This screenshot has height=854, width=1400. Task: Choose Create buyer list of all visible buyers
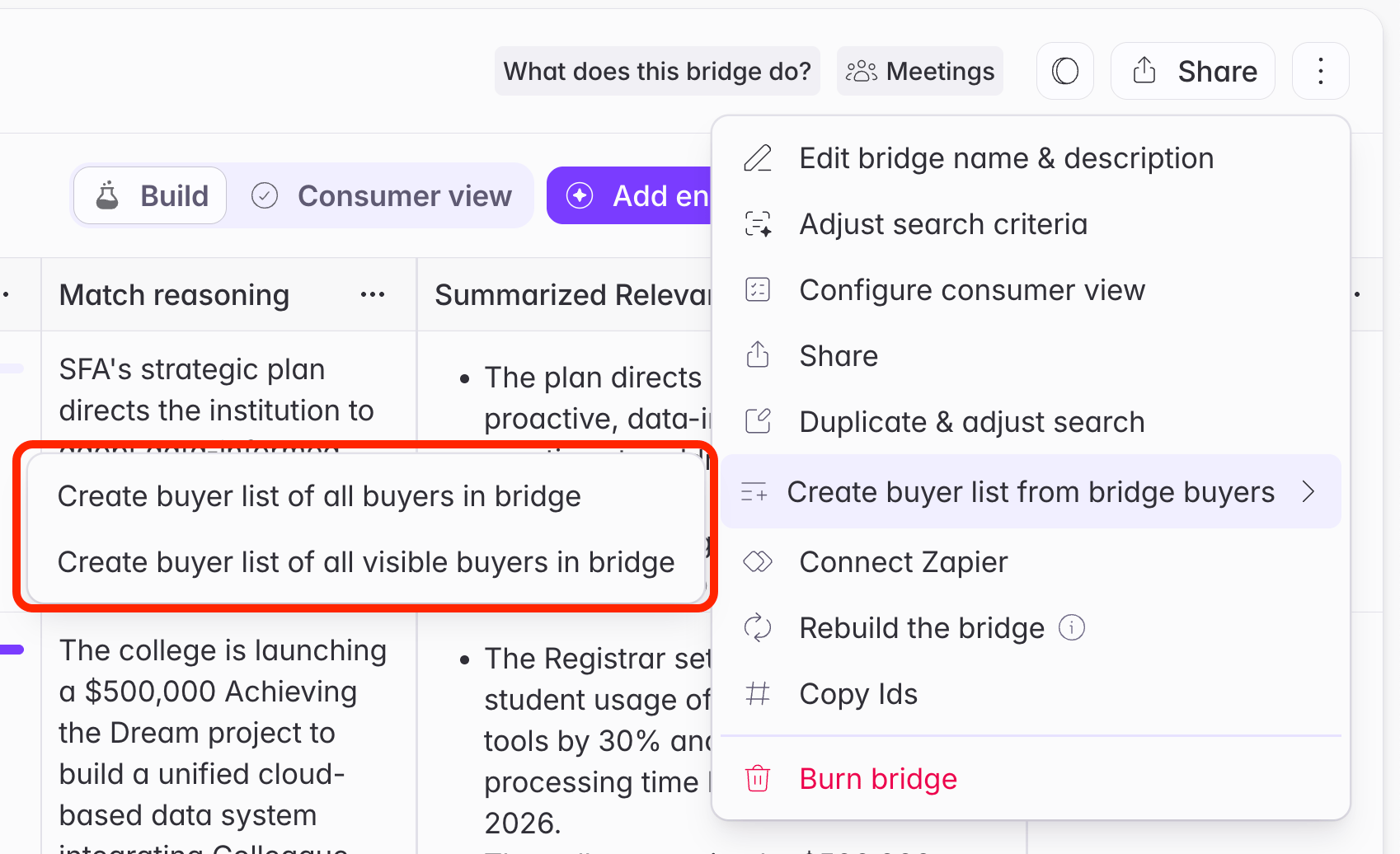pos(366,562)
